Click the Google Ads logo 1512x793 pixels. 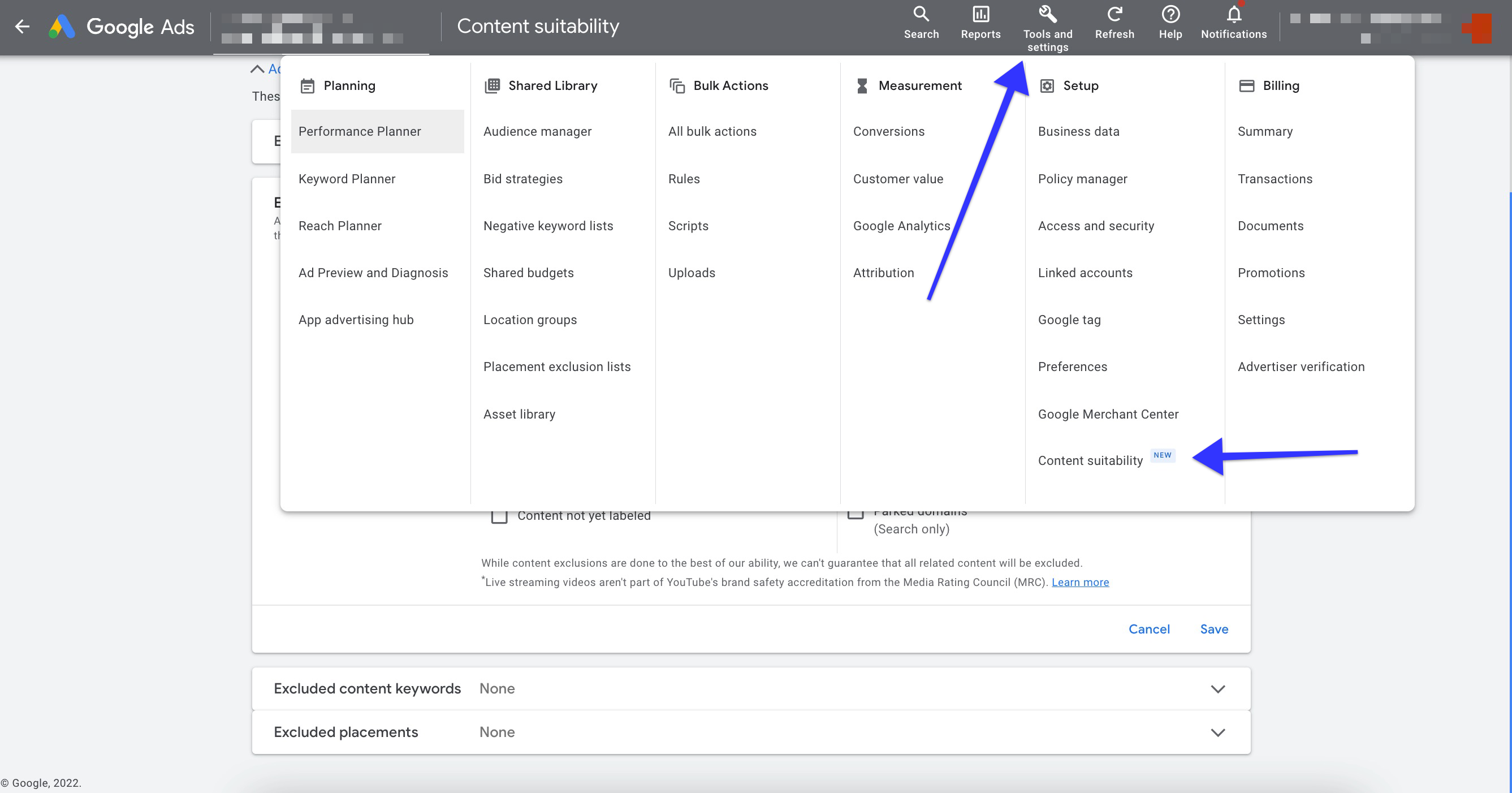[x=122, y=27]
